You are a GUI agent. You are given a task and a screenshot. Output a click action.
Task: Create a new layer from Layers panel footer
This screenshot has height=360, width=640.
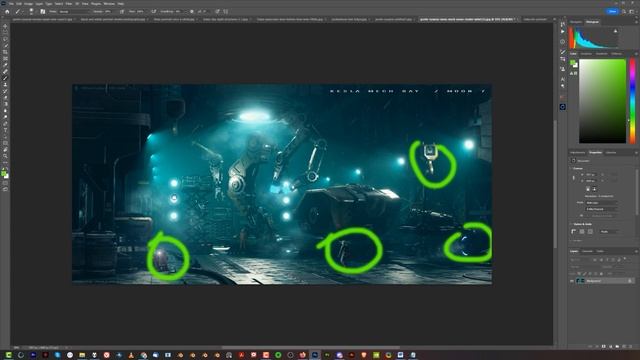[x=624, y=346]
